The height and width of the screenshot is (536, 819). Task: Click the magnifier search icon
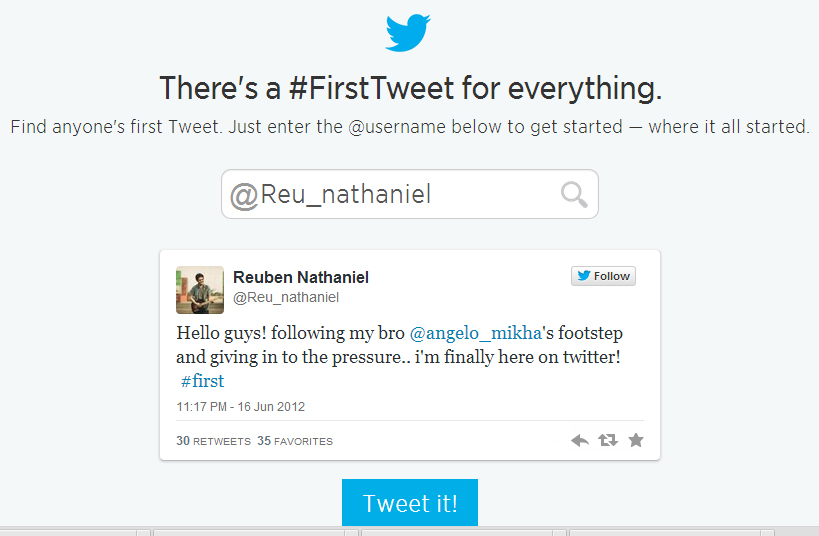(574, 194)
